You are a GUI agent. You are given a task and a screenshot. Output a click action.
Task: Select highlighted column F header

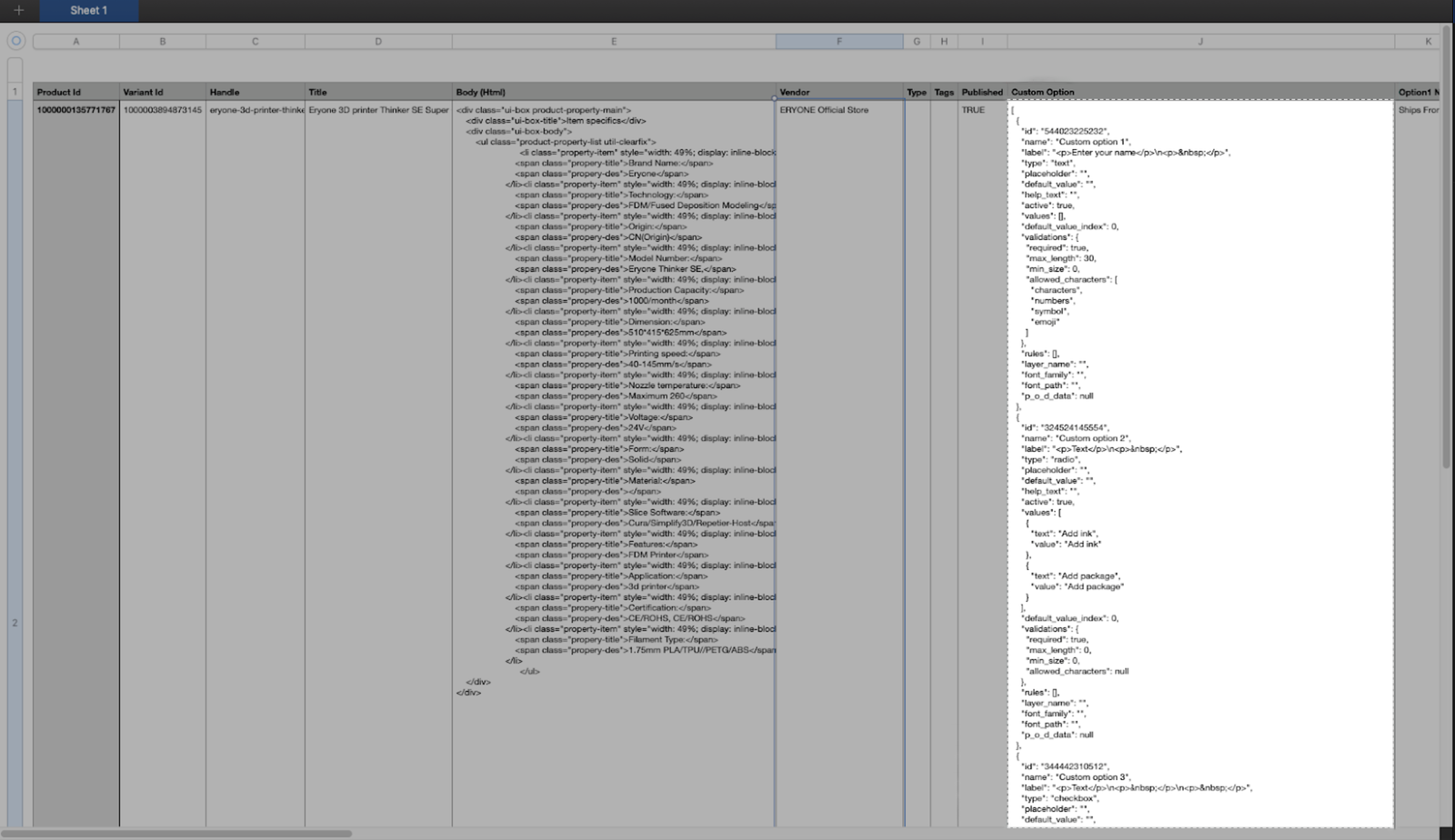839,41
